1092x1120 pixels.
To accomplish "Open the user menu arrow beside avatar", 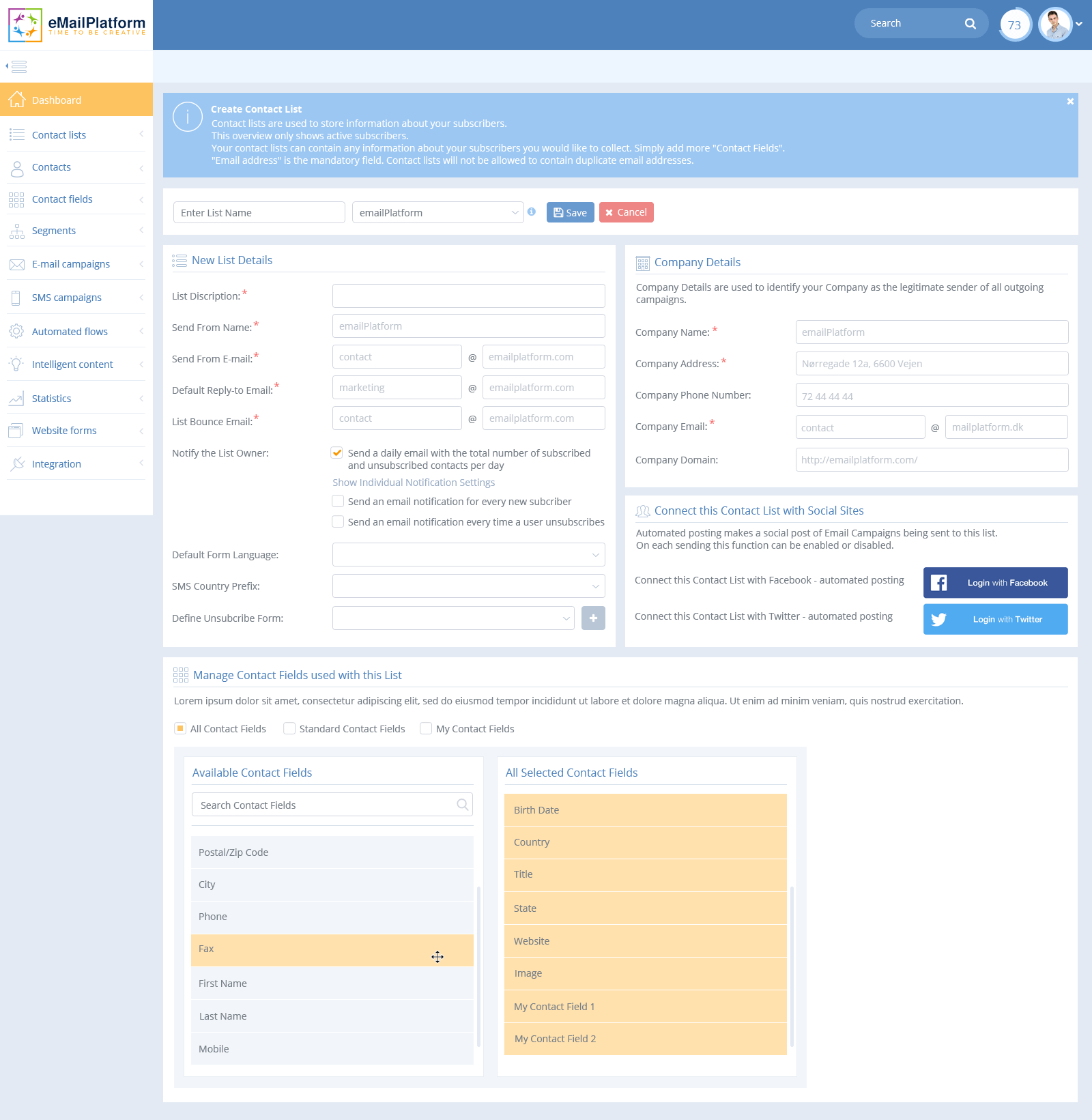I will [1079, 24].
